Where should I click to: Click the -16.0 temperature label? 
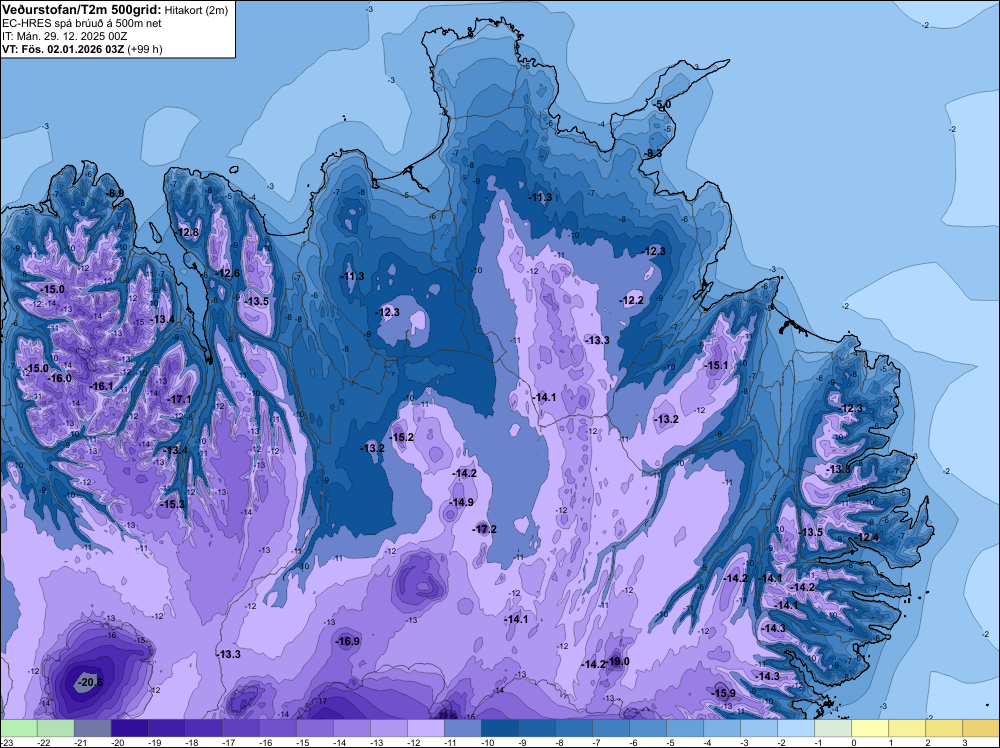coord(59,378)
